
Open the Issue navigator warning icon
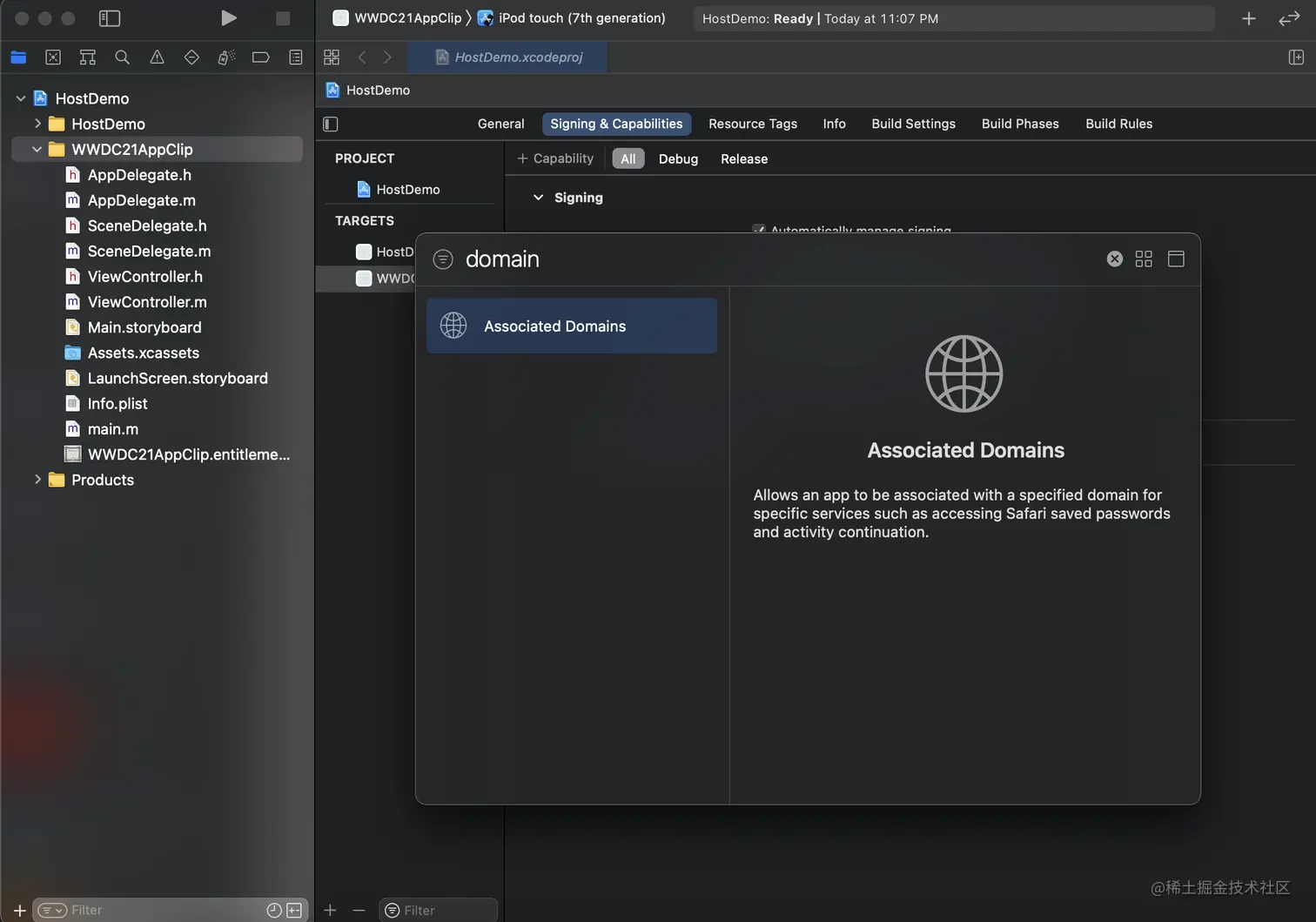pos(158,57)
